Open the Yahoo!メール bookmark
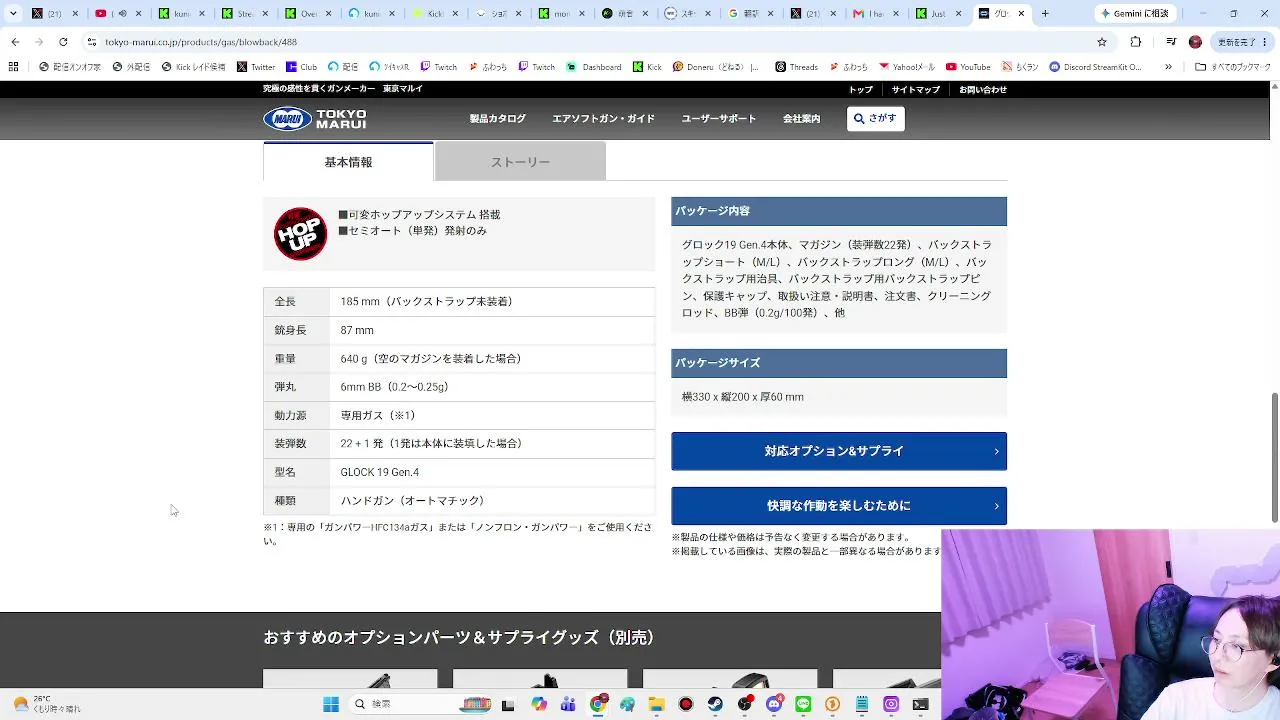The image size is (1280, 720). 907,67
